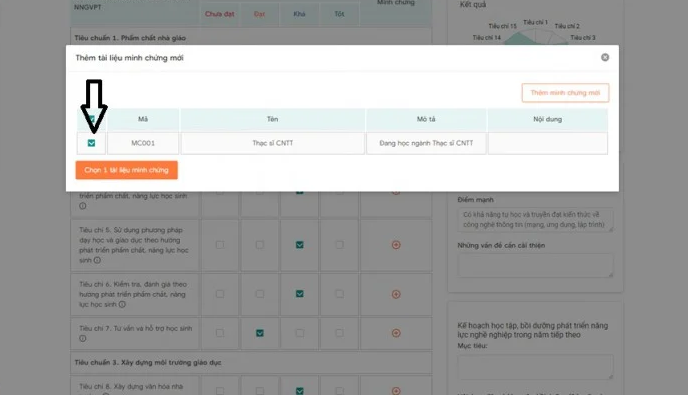Click Chọn 1 tài liệu minh chứng button

coord(126,170)
